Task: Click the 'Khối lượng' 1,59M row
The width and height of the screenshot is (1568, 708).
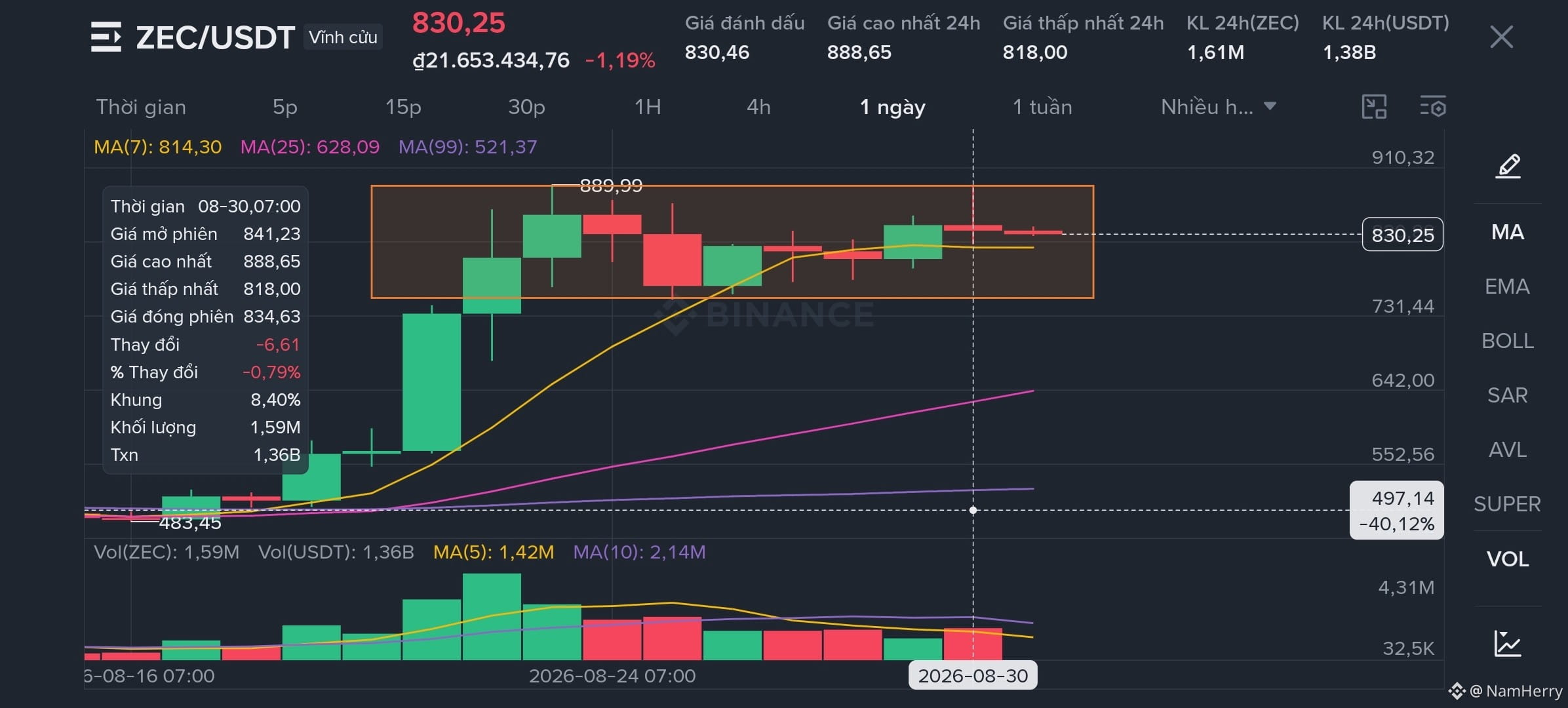Action: 205,427
